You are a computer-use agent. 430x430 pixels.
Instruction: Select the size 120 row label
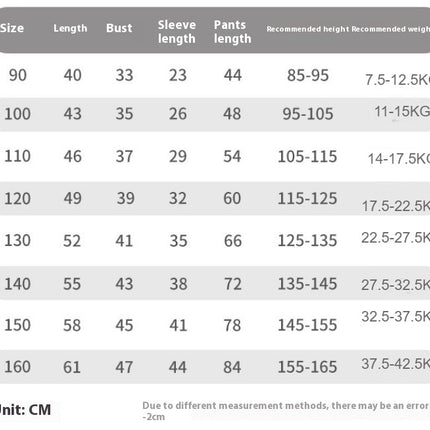click(x=17, y=198)
